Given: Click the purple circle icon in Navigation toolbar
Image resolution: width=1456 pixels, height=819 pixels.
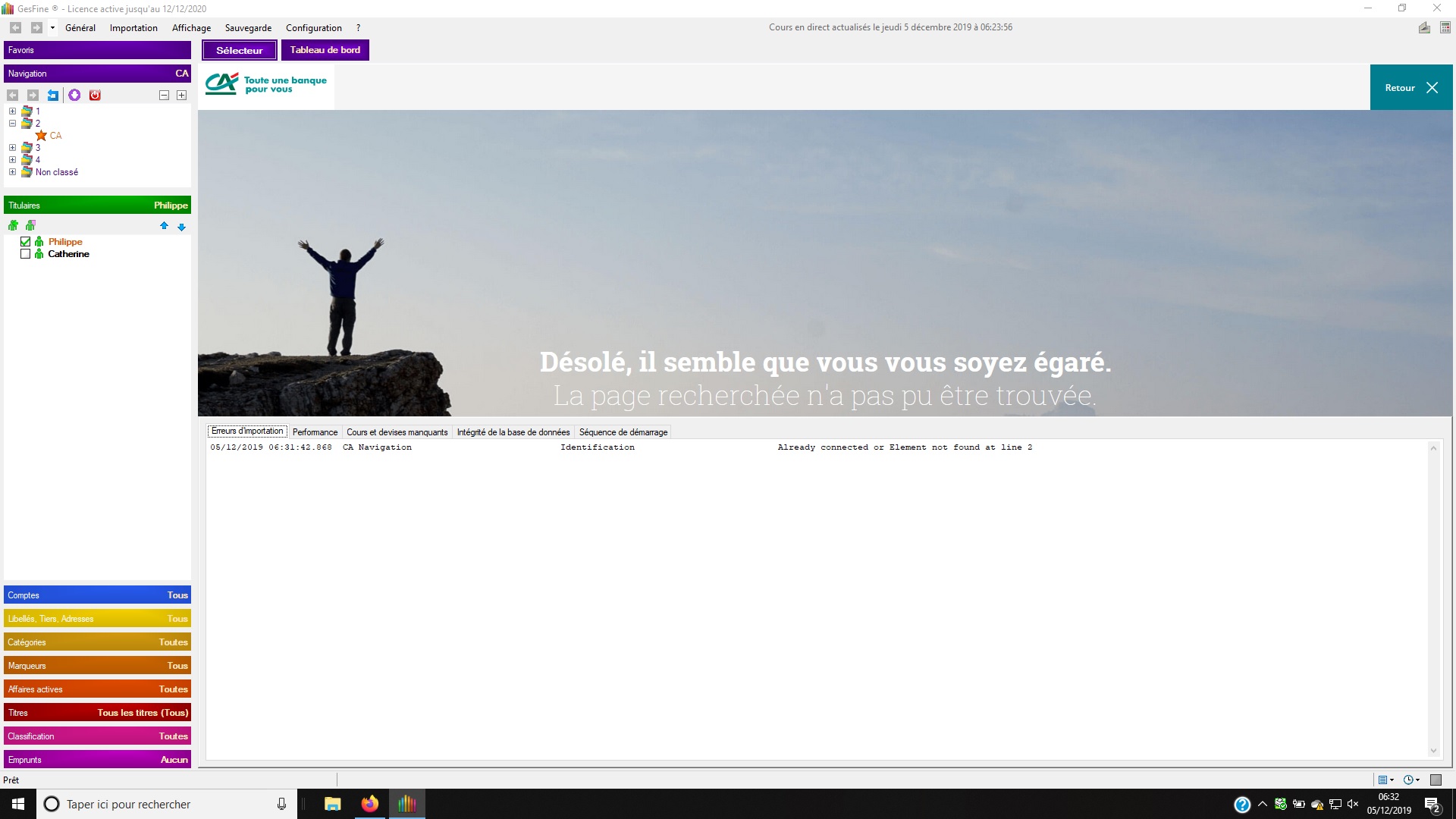Looking at the screenshot, I should pos(74,95).
